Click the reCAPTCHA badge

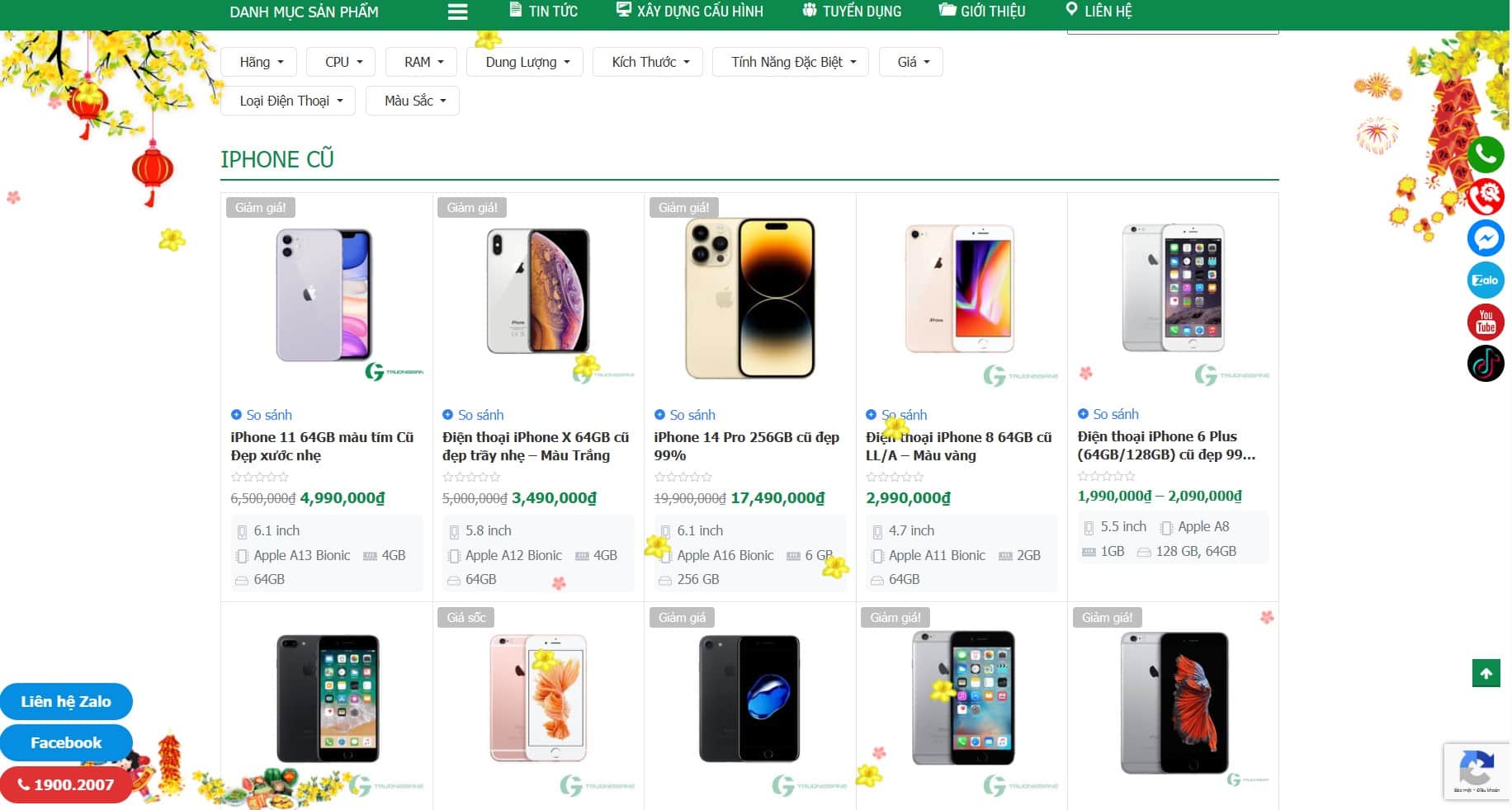(x=1477, y=771)
